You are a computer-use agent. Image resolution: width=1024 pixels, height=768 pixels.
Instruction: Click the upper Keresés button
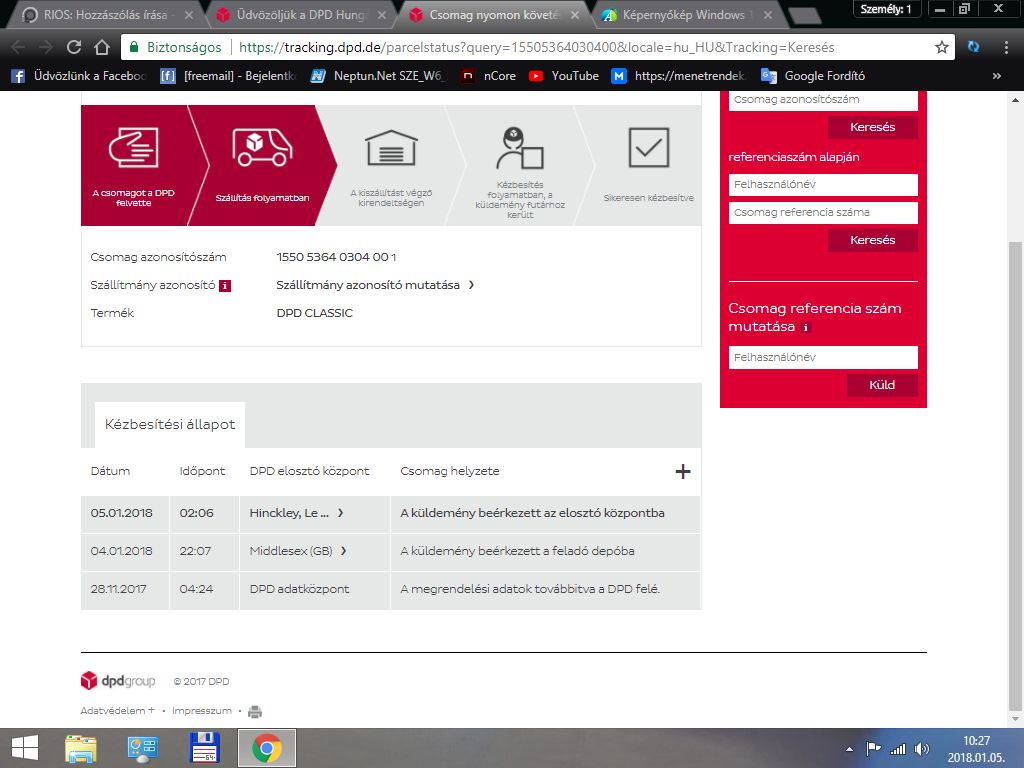tap(872, 127)
